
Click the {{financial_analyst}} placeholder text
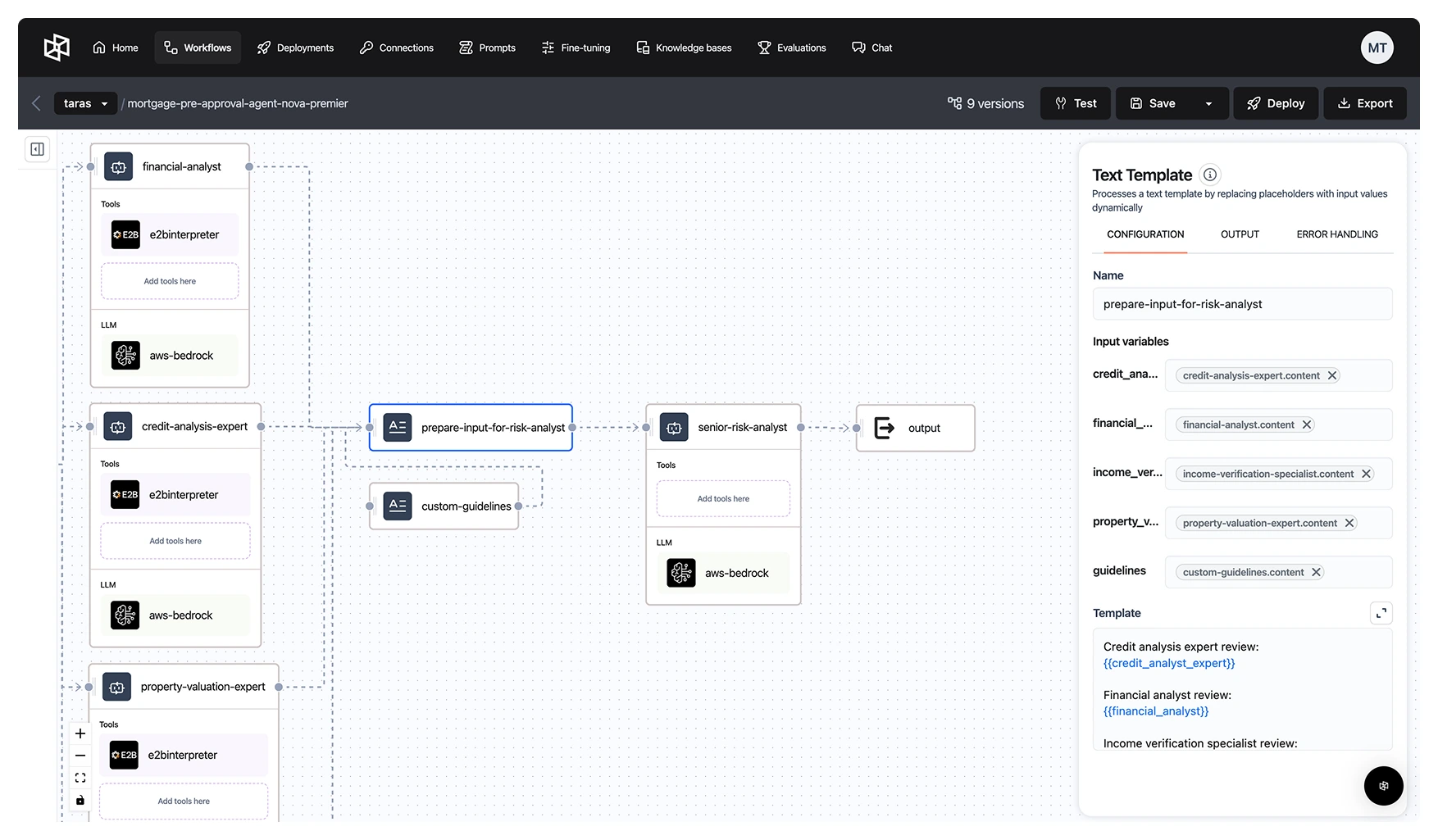1156,711
